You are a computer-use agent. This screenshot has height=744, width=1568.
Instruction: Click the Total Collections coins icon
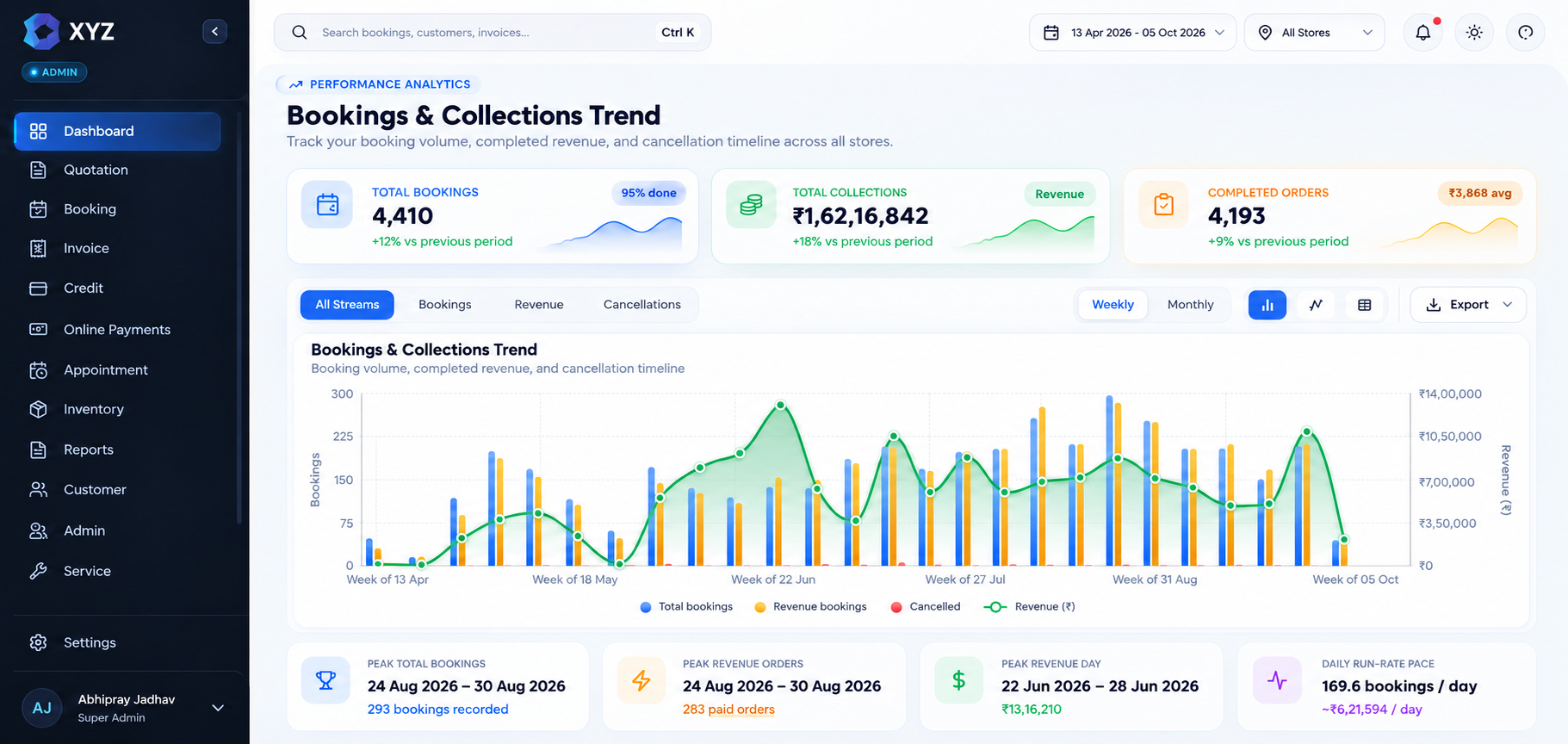[x=751, y=205]
